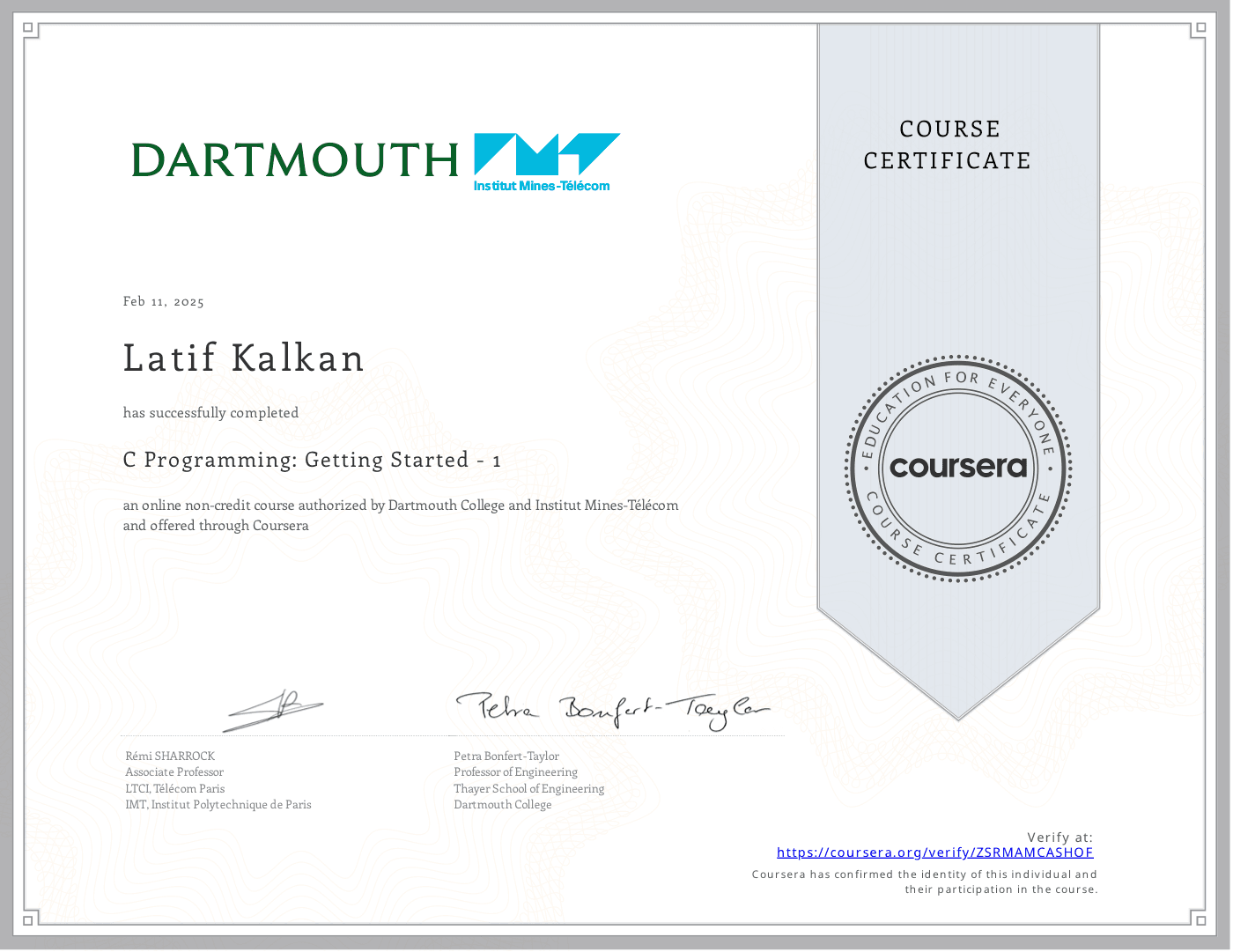Click Thayer School of Engineering line

tap(529, 789)
